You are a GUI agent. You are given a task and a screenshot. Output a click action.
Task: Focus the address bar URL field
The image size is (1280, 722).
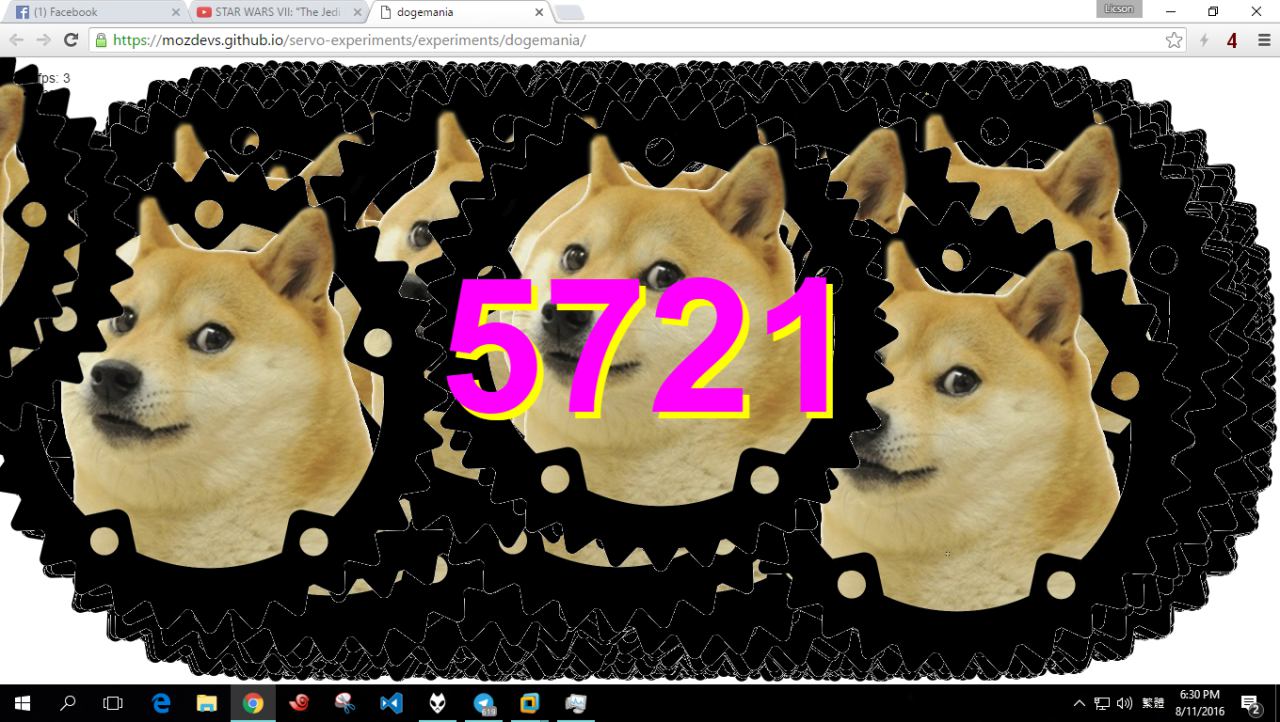(635, 40)
